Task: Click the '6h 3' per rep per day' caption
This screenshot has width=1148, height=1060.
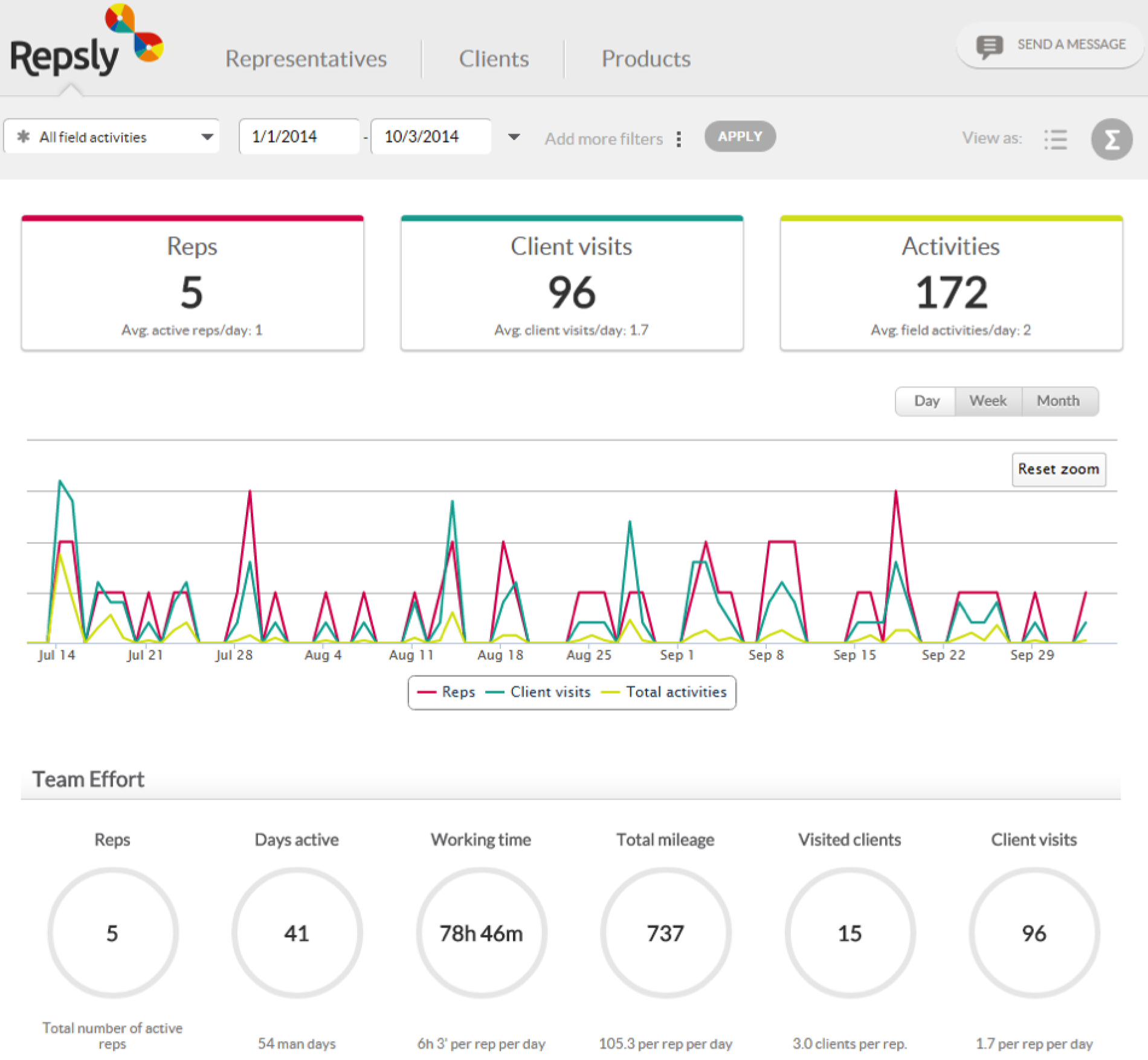Action: point(481,1044)
